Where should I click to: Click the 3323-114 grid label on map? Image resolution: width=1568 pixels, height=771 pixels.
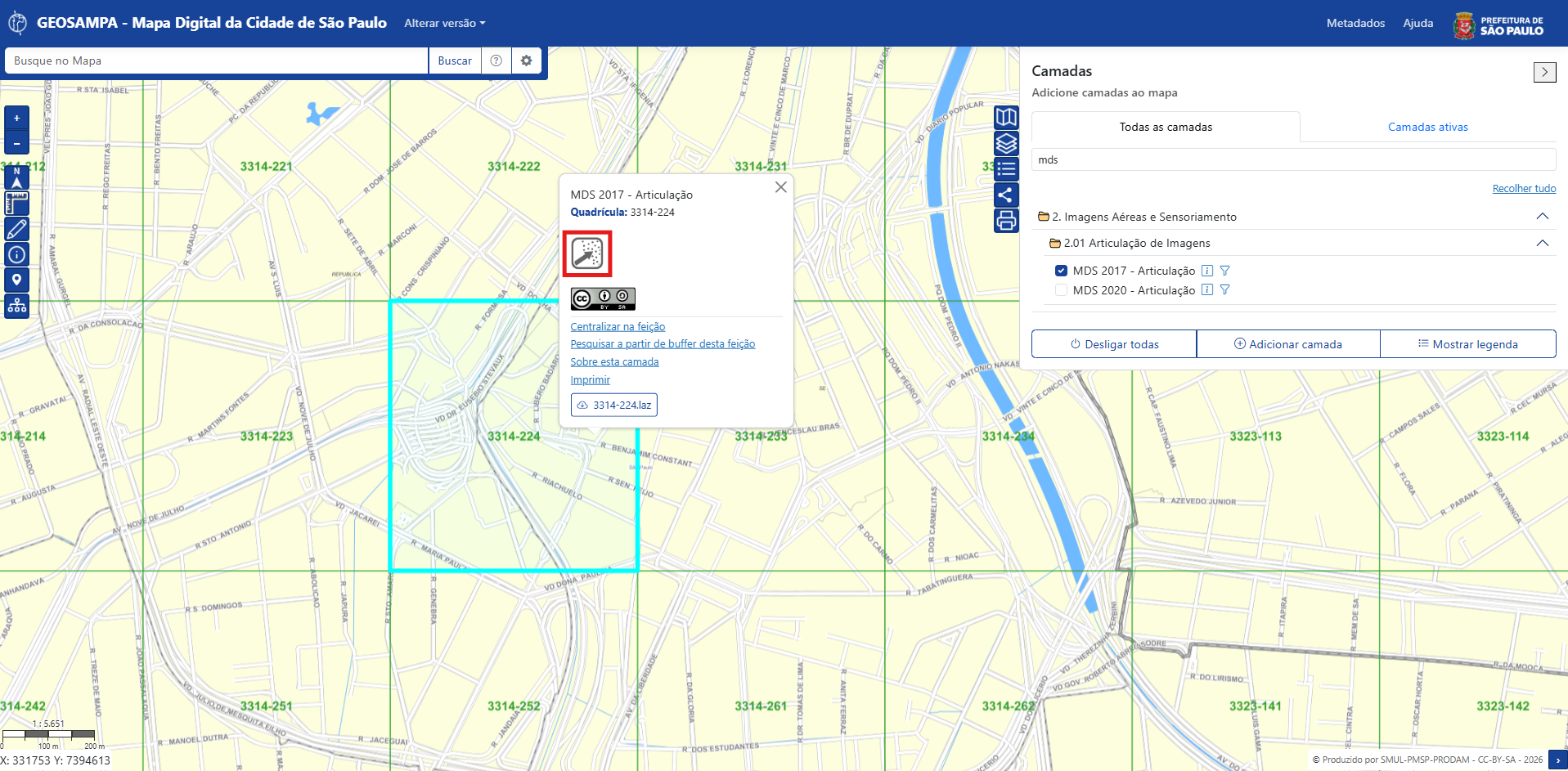pyautogui.click(x=1503, y=437)
